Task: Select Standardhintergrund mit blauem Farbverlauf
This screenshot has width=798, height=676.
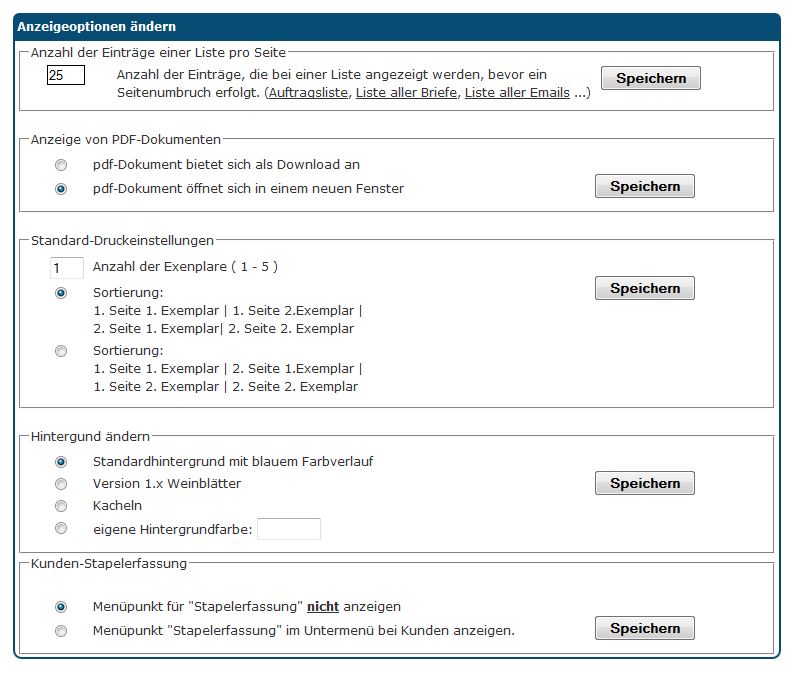Action: coord(61,462)
